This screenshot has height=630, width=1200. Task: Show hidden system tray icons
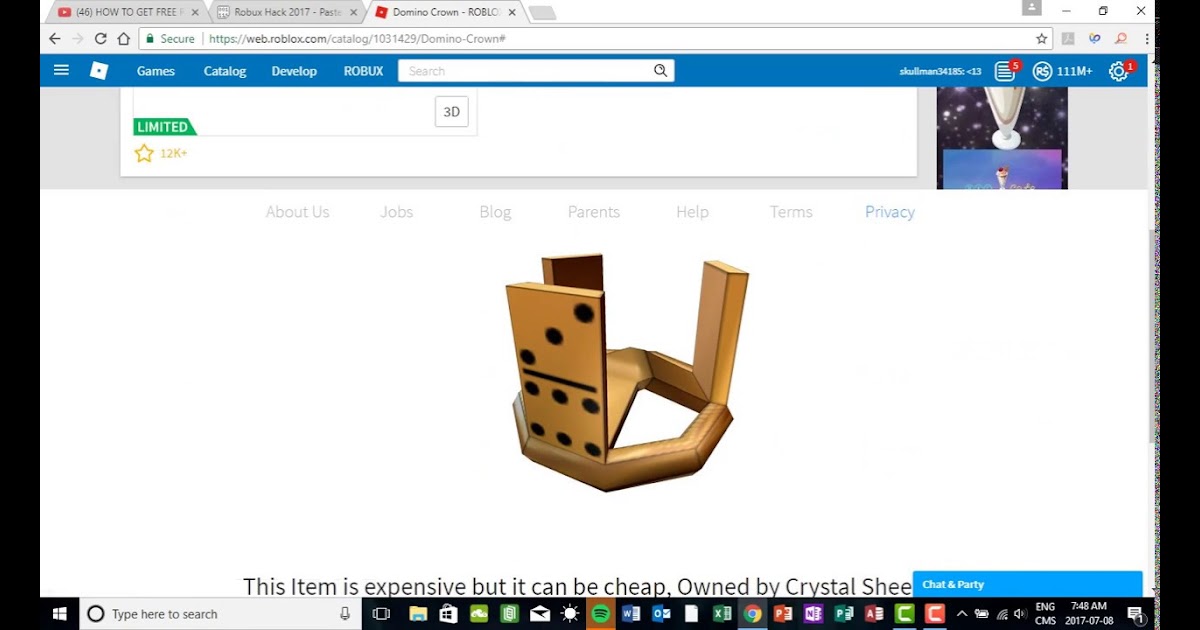tap(962, 614)
